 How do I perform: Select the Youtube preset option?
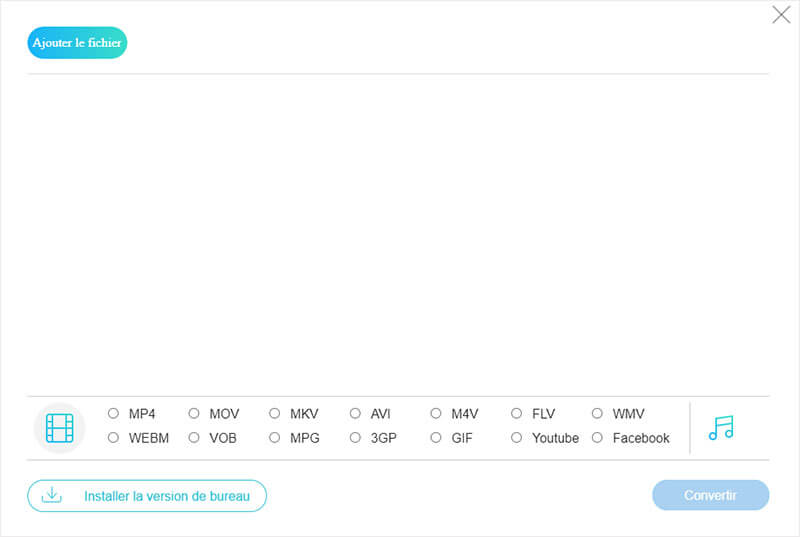[x=517, y=438]
